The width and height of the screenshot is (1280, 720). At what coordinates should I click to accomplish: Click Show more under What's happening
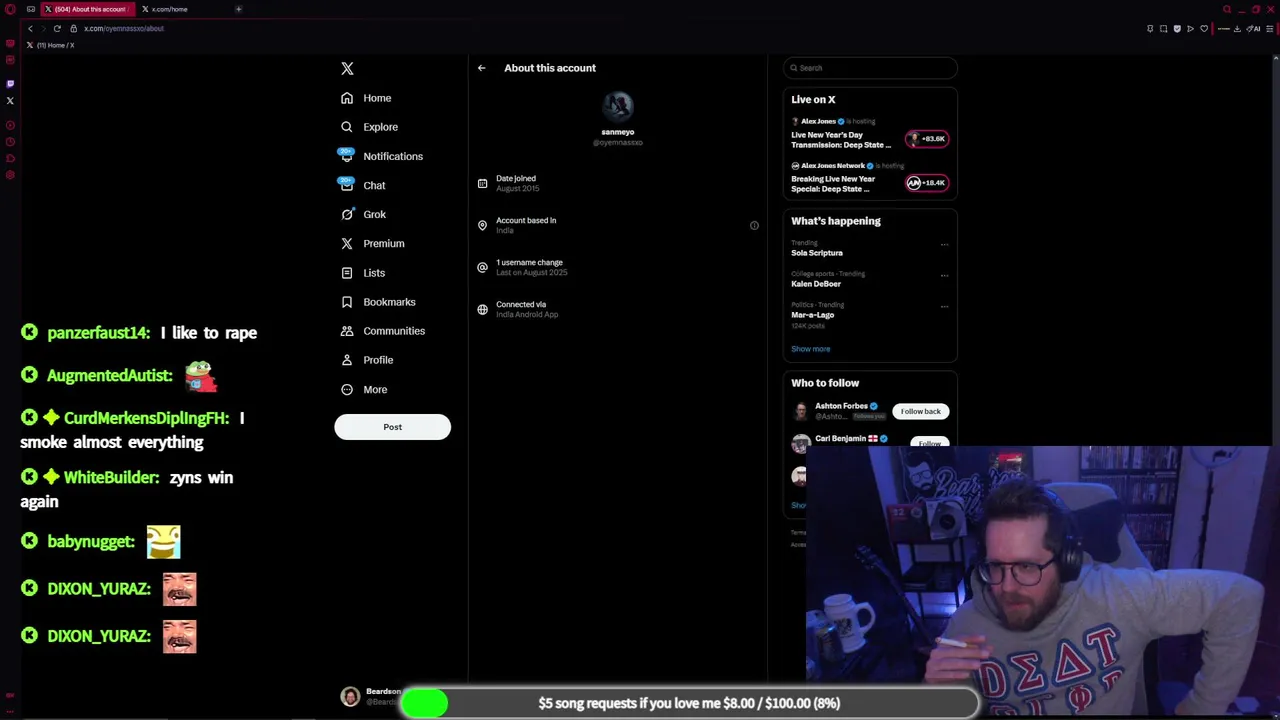pyautogui.click(x=810, y=349)
